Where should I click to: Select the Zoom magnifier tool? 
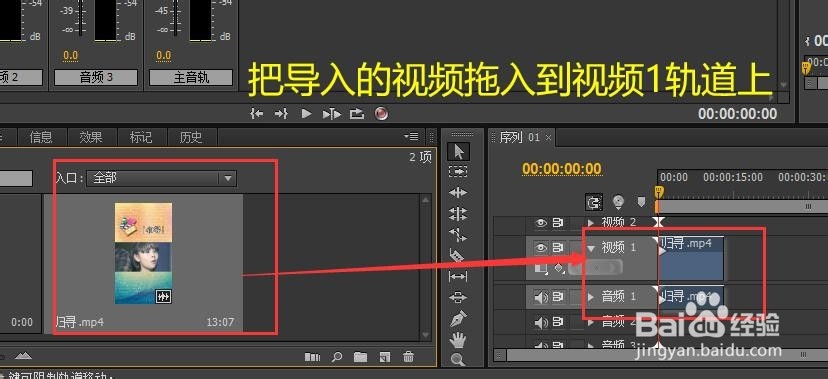tap(458, 360)
